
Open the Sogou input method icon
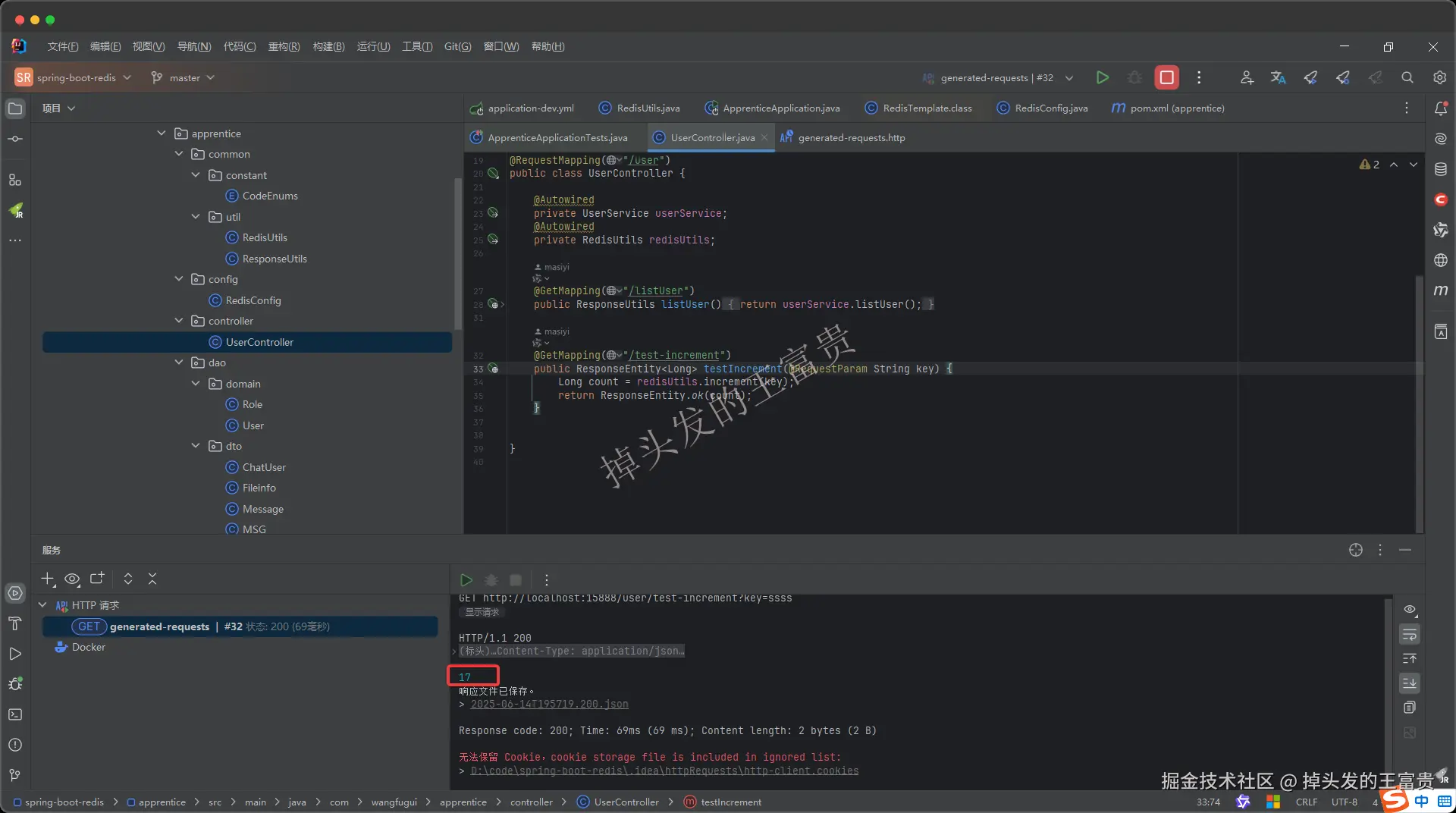coord(1394,799)
